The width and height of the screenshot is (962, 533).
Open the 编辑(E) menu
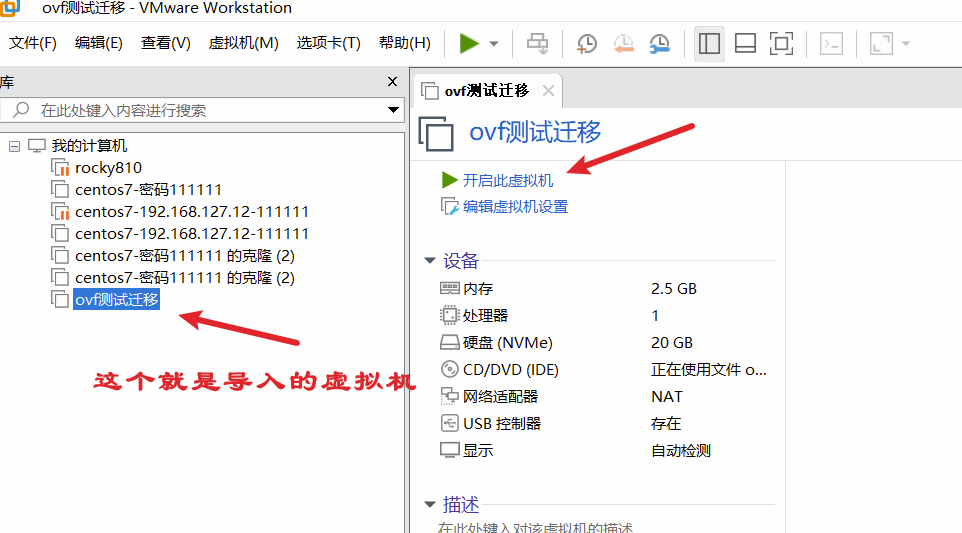point(99,43)
